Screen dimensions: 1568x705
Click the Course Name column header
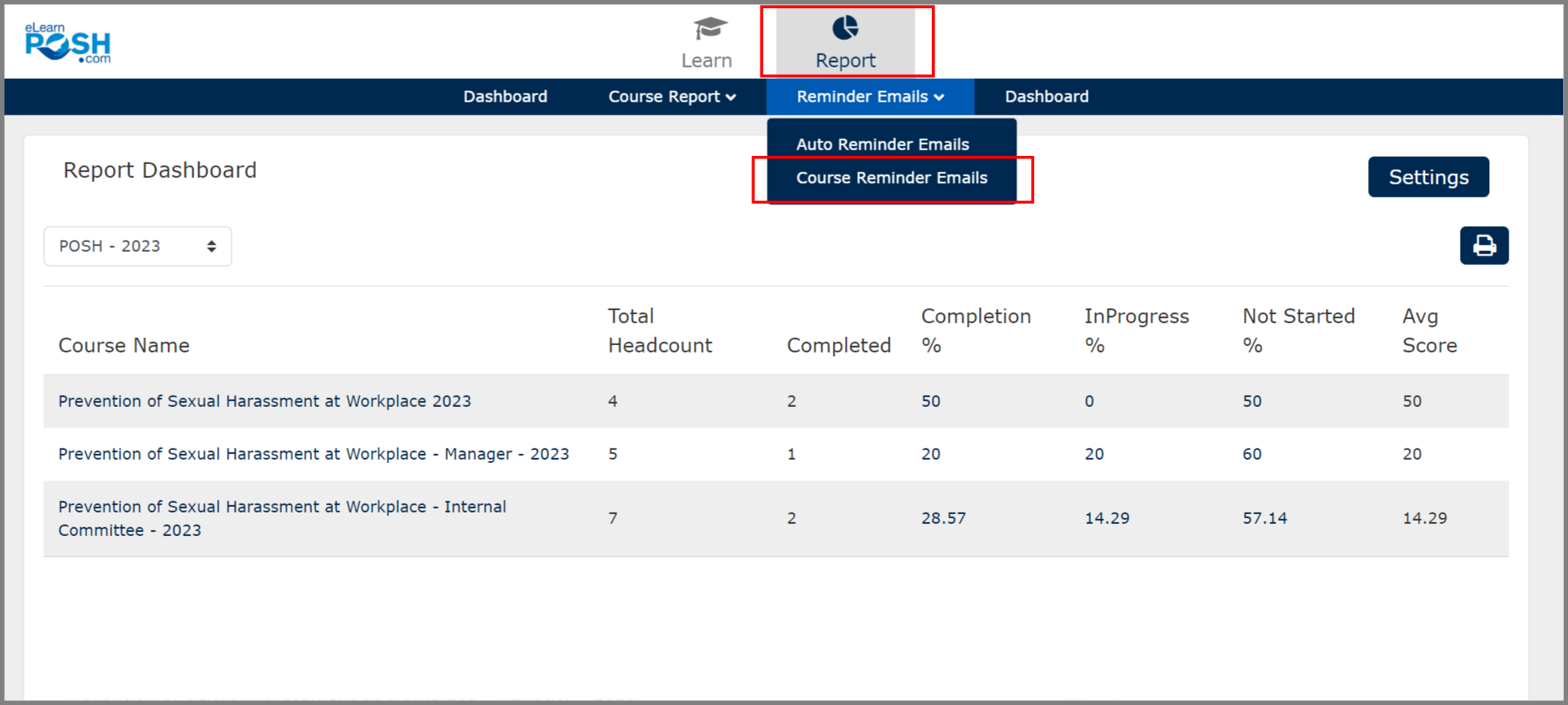click(x=123, y=345)
